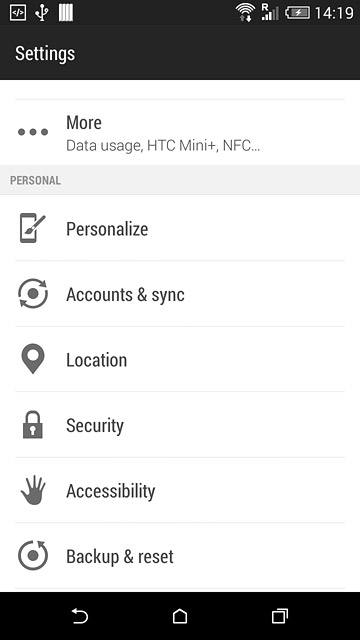
Task: Tap the Security padlock icon
Action: point(33,424)
